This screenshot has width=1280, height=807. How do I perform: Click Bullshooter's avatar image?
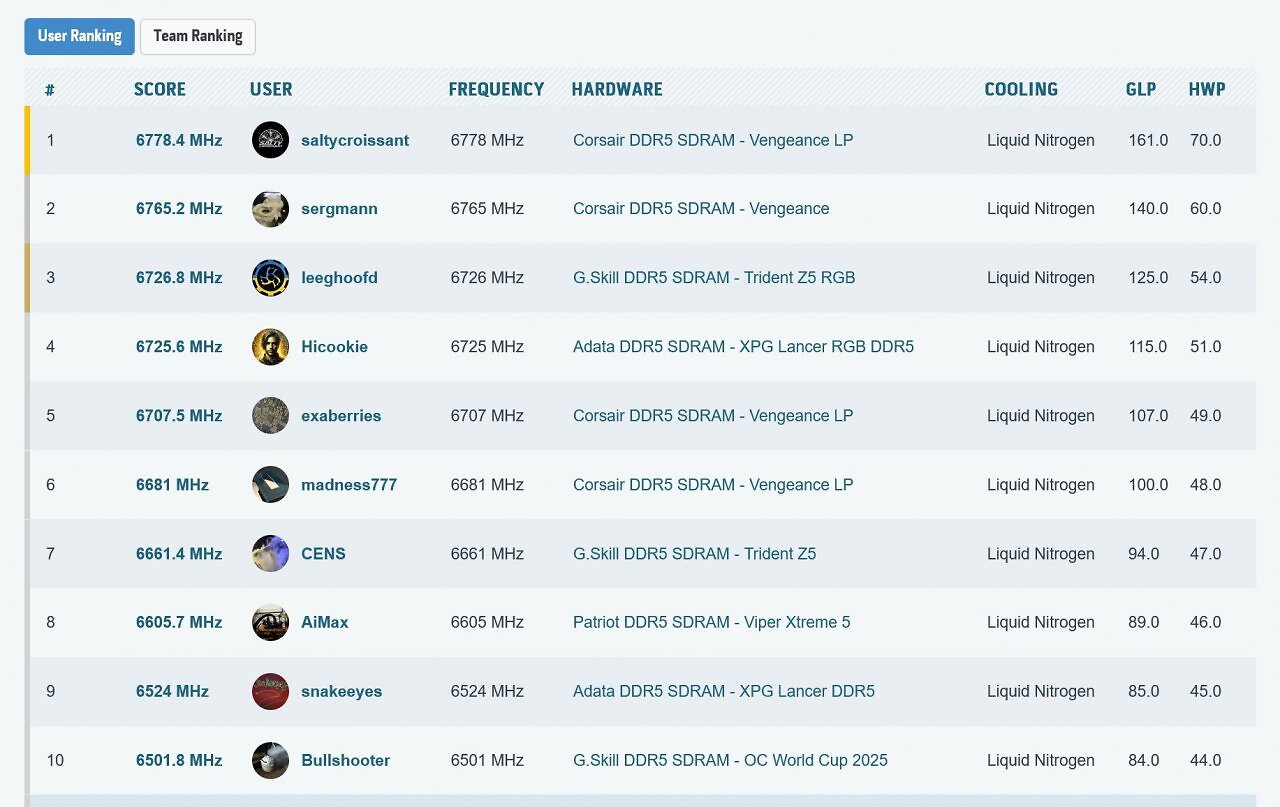[x=270, y=760]
